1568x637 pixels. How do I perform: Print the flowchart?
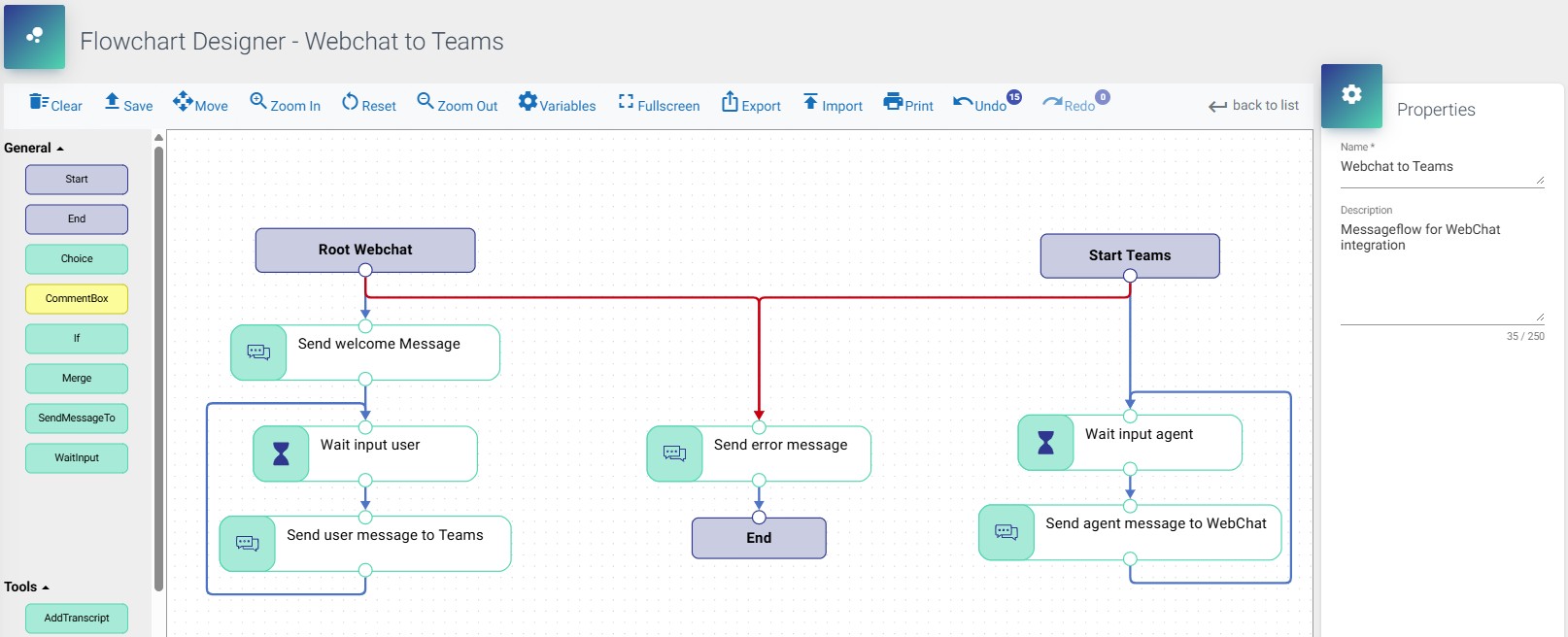(x=907, y=104)
